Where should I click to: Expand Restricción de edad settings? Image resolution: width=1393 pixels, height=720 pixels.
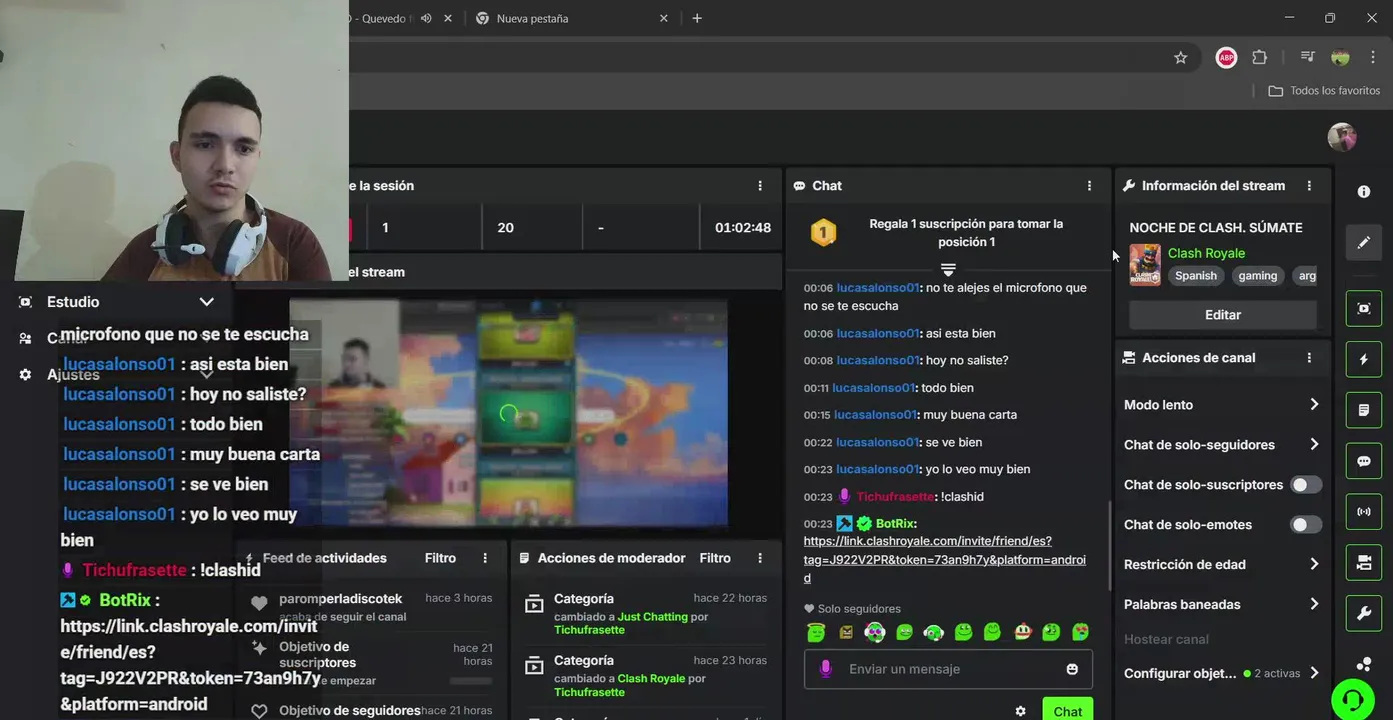1222,565
